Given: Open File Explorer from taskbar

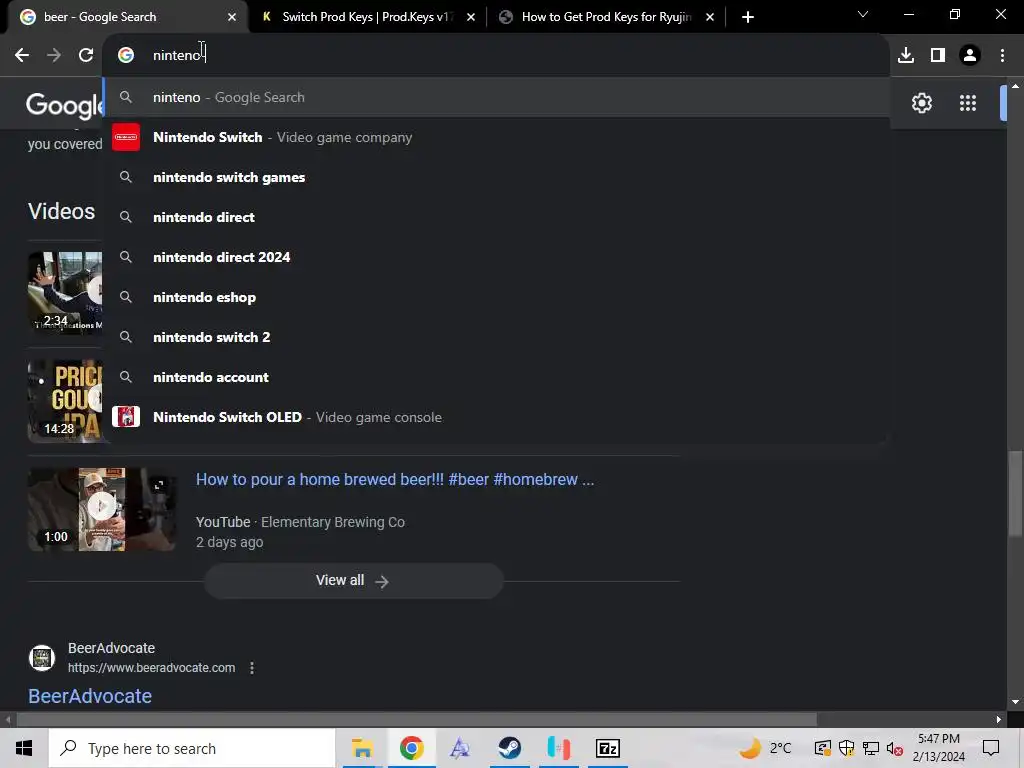Looking at the screenshot, I should (x=362, y=748).
